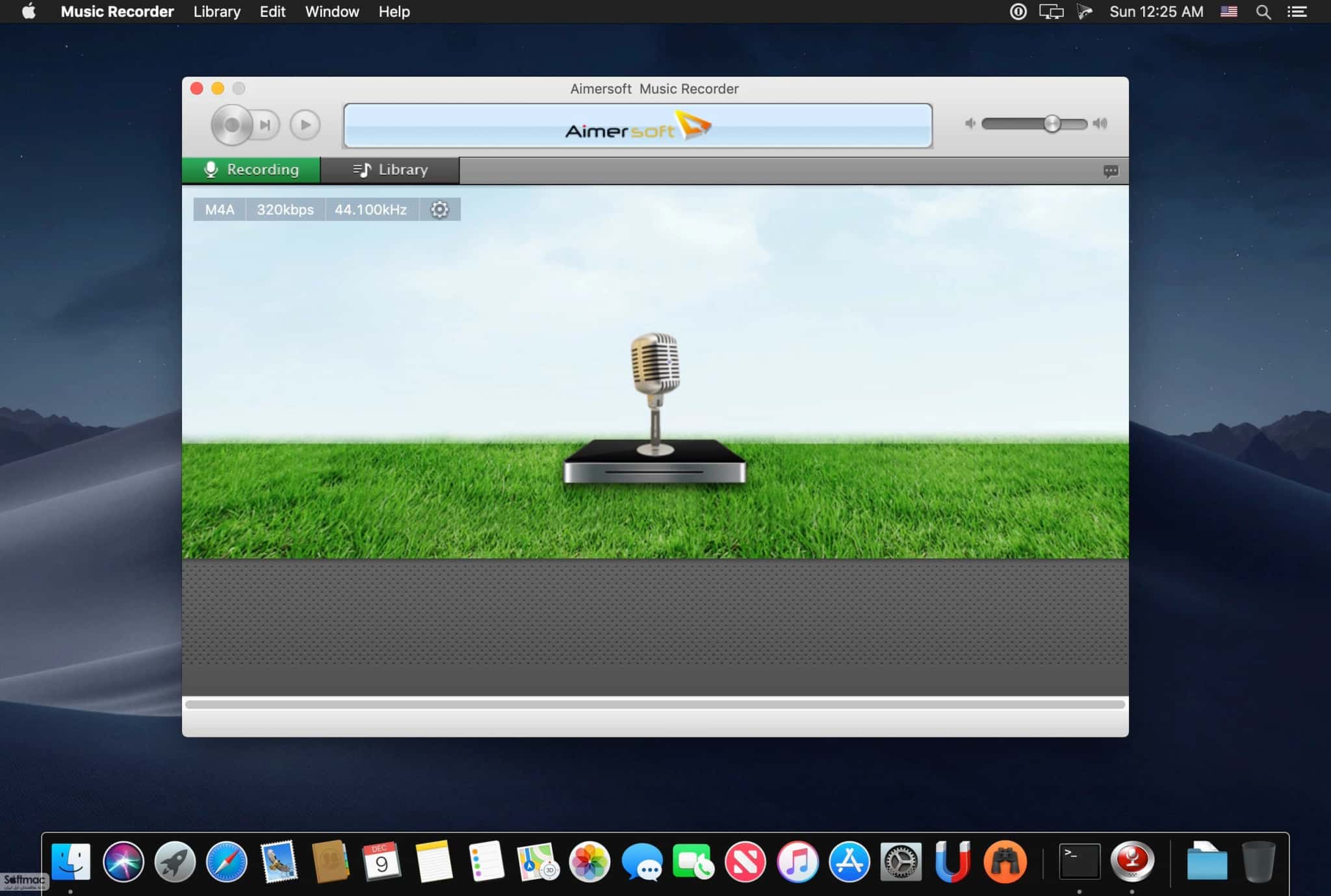Open Terminal from the Dock
Viewport: 1331px width, 896px height.
[1079, 862]
